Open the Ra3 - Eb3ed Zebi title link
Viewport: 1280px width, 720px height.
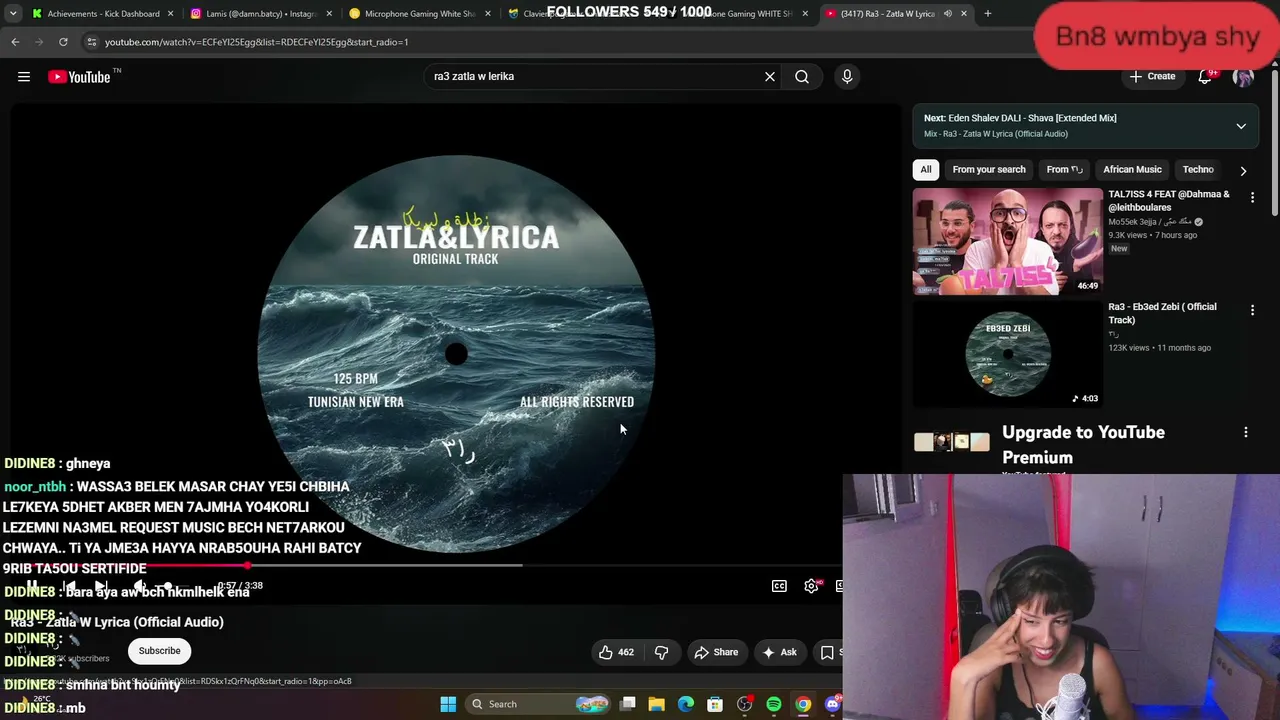tap(1162, 314)
